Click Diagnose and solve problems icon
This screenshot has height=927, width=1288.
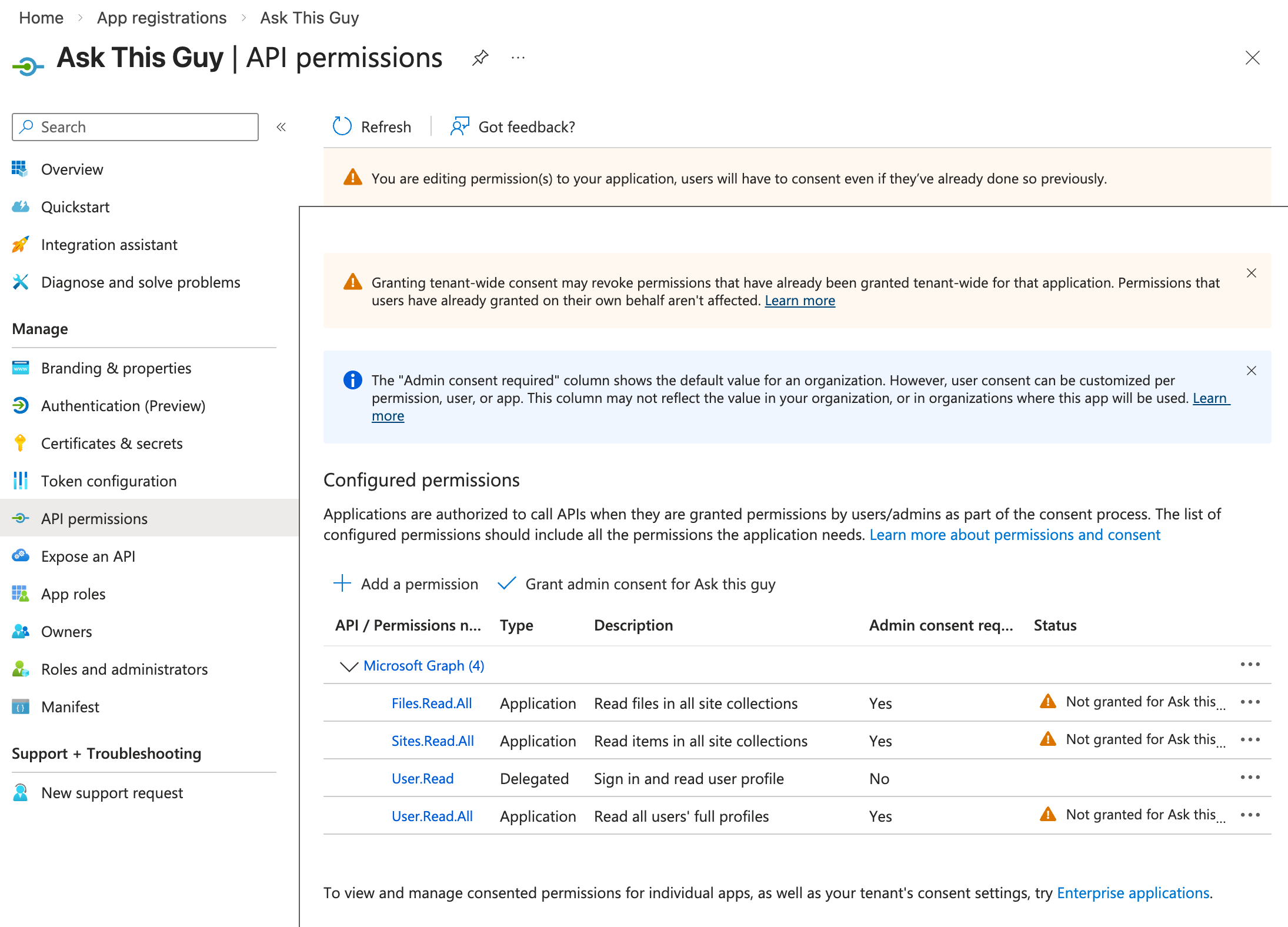pos(21,282)
